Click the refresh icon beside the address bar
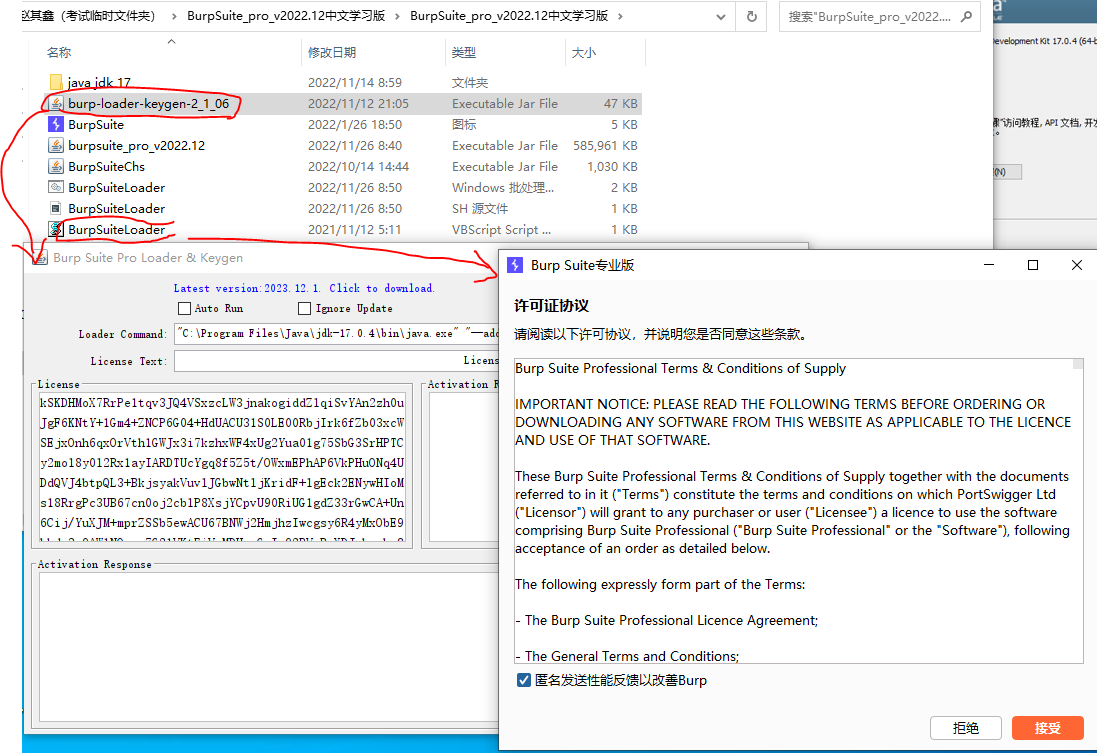 (x=752, y=16)
